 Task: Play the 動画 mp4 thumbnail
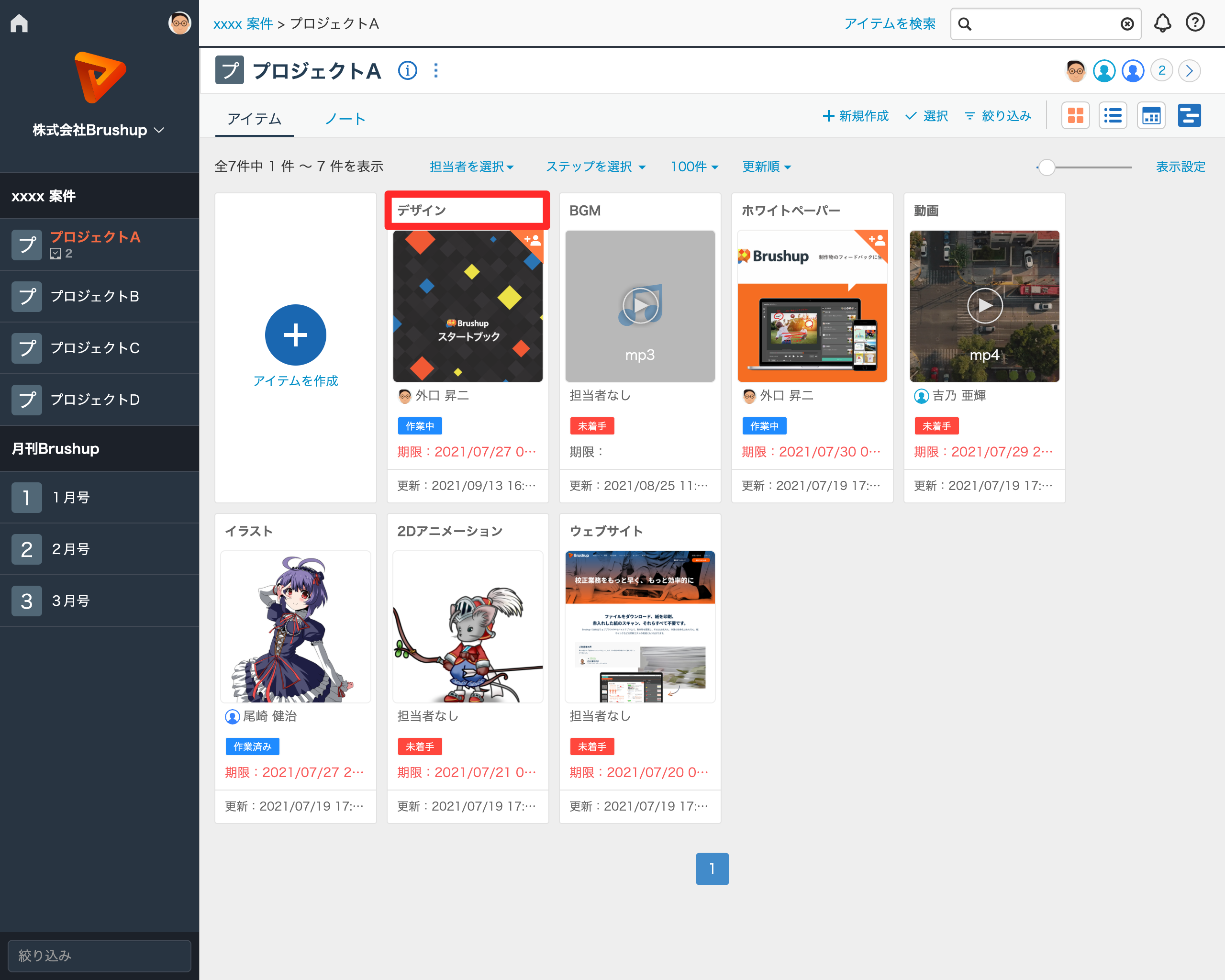pyautogui.click(x=984, y=306)
